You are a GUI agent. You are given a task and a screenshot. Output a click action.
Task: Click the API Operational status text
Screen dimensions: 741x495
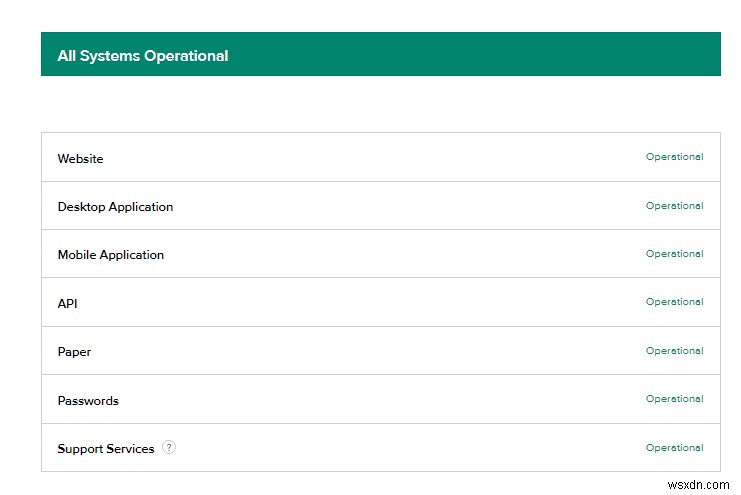tap(674, 302)
